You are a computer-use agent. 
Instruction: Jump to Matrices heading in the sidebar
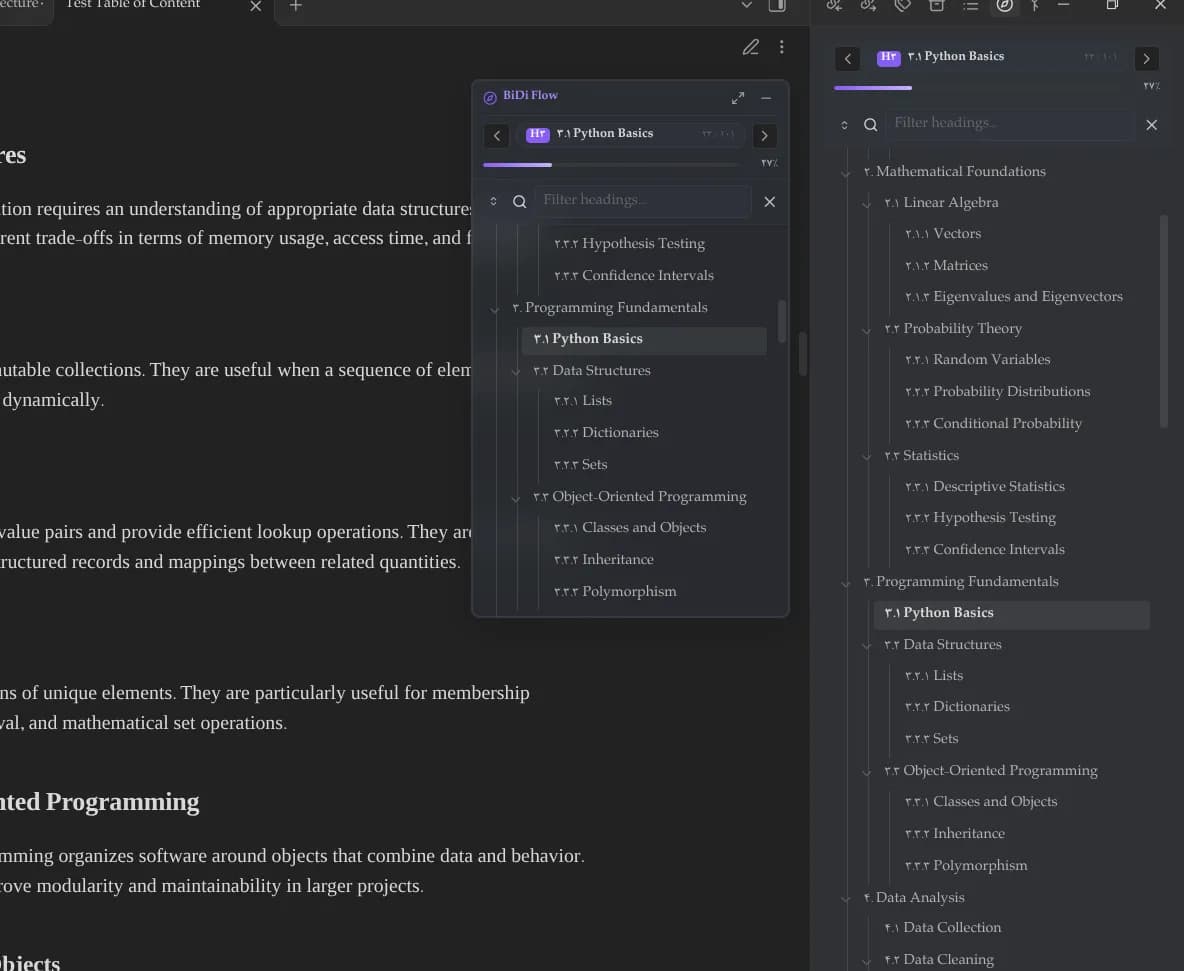pyautogui.click(x=946, y=266)
